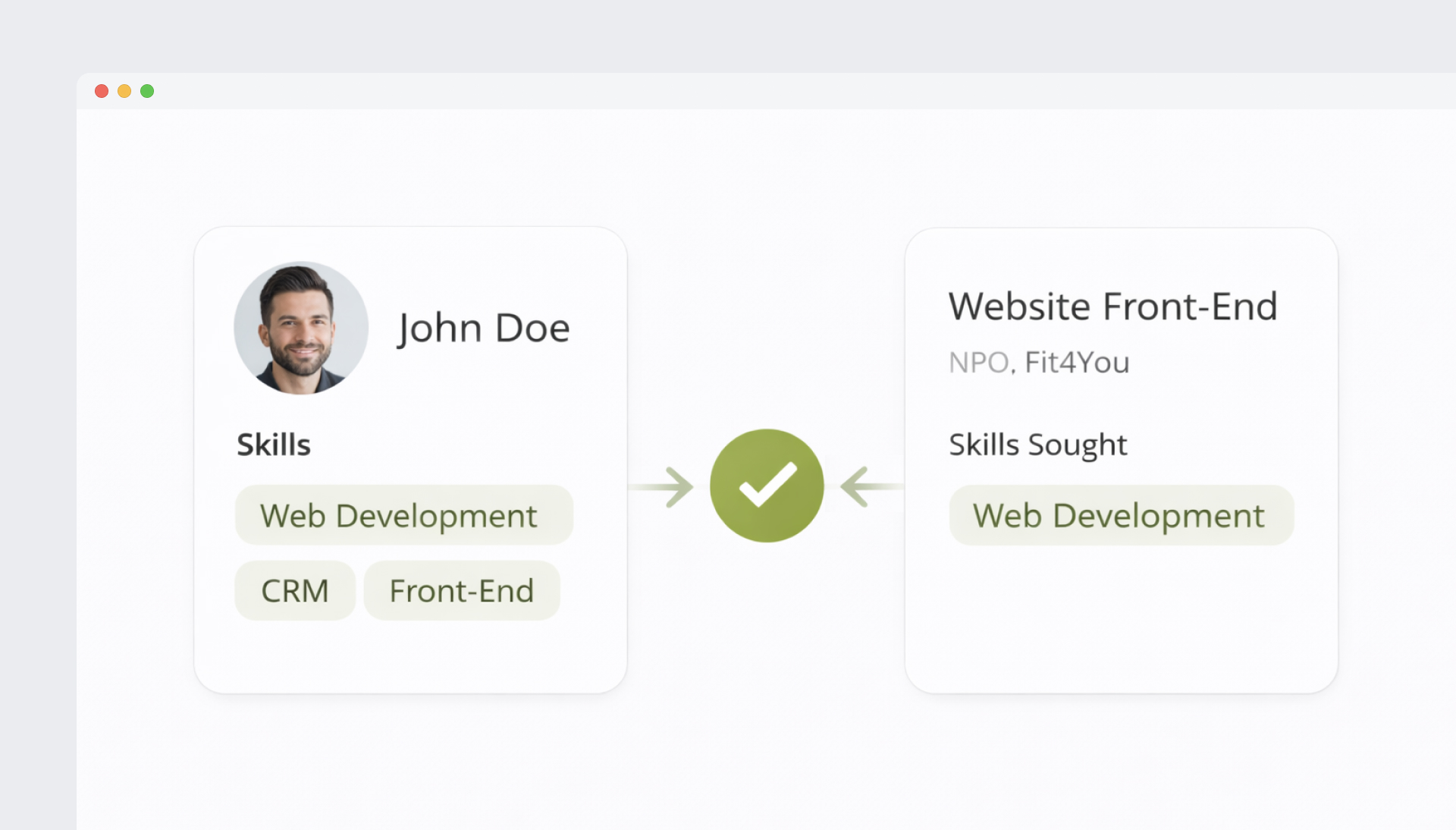Click the green maximize window dot

[x=147, y=91]
